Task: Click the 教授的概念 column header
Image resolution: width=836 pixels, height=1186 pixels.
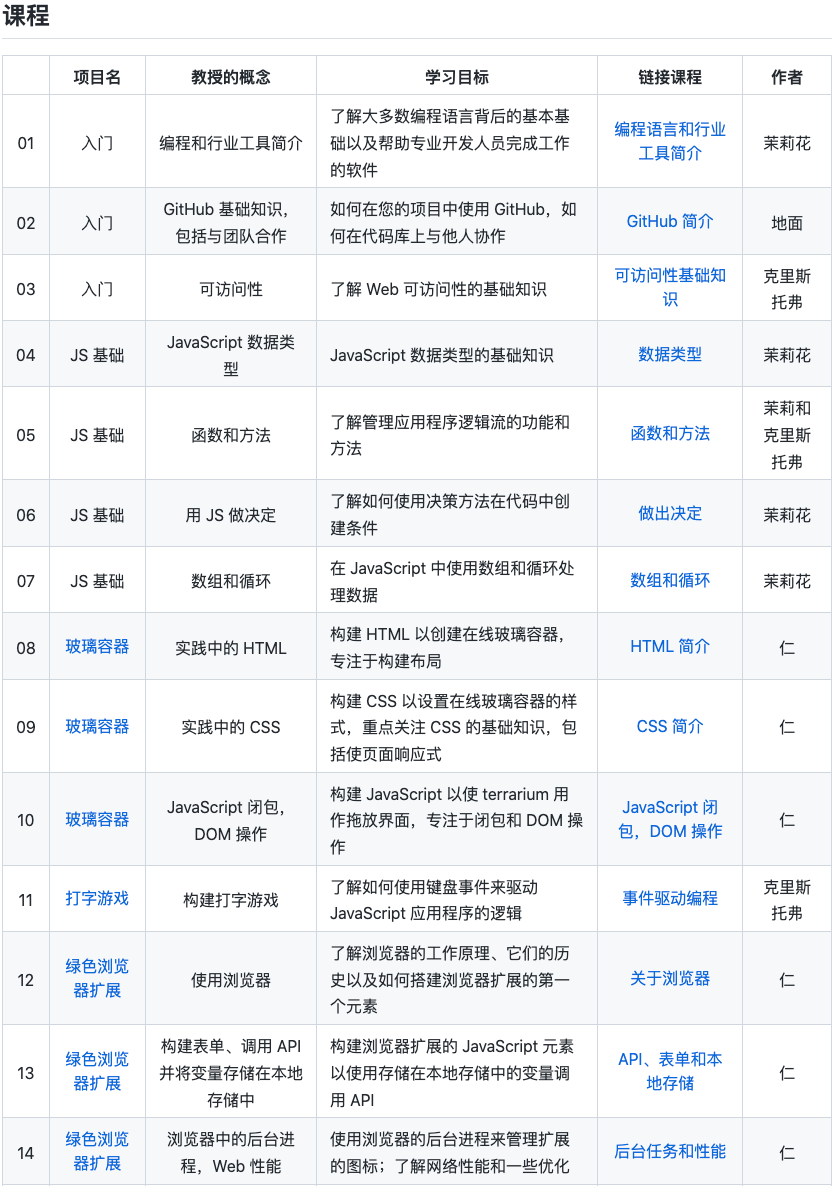Action: [x=231, y=77]
